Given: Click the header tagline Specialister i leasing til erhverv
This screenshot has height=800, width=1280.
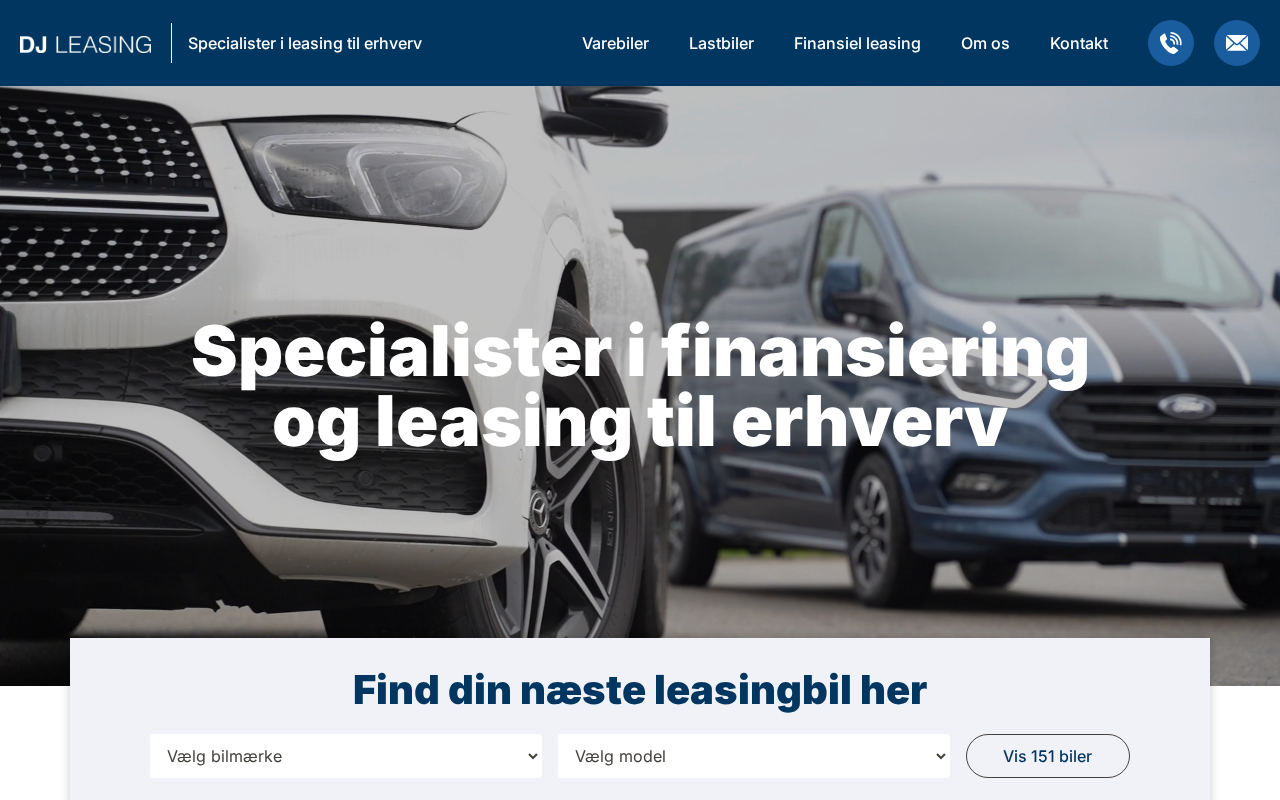Looking at the screenshot, I should [305, 43].
